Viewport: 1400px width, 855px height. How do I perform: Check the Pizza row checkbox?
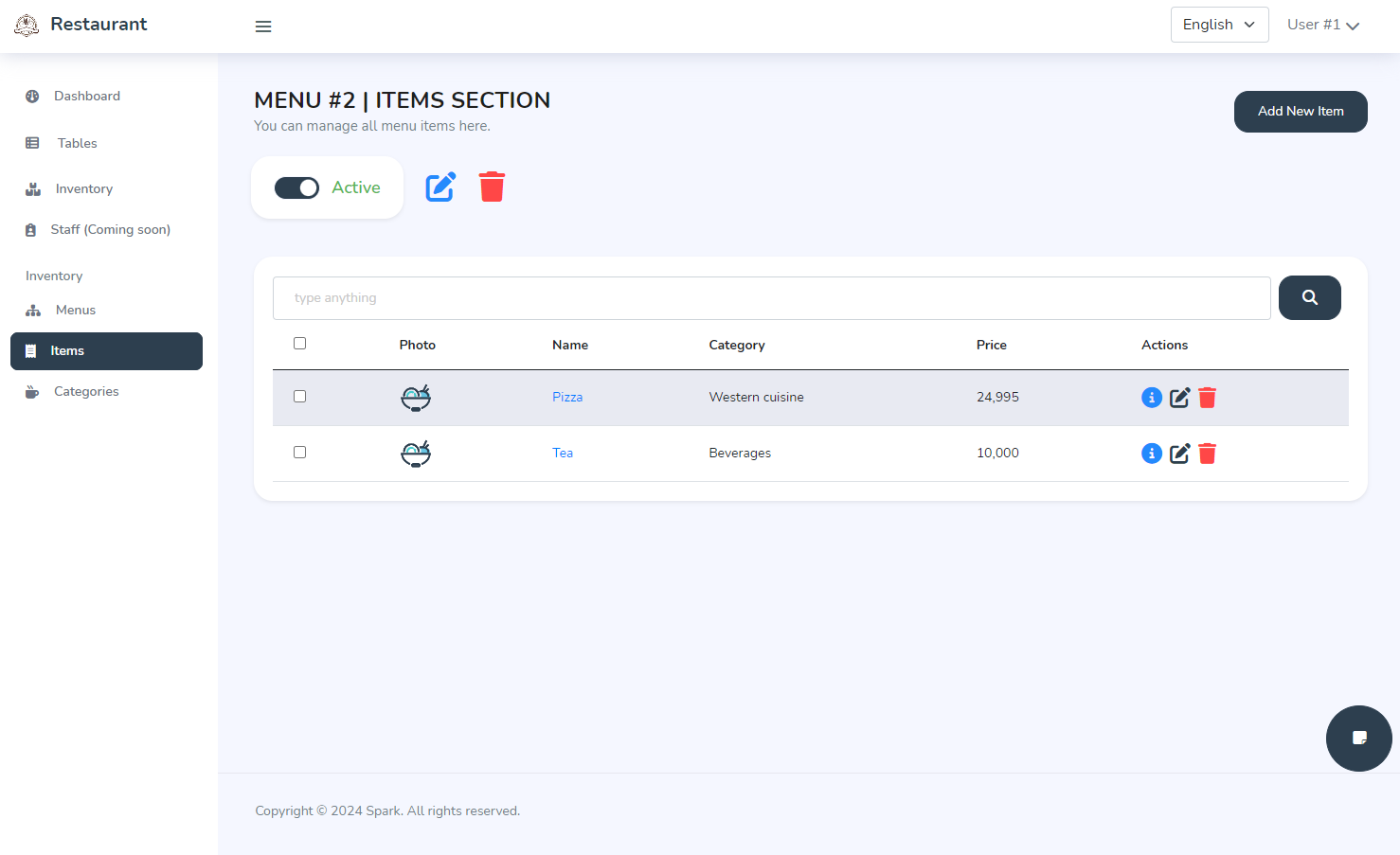click(300, 397)
